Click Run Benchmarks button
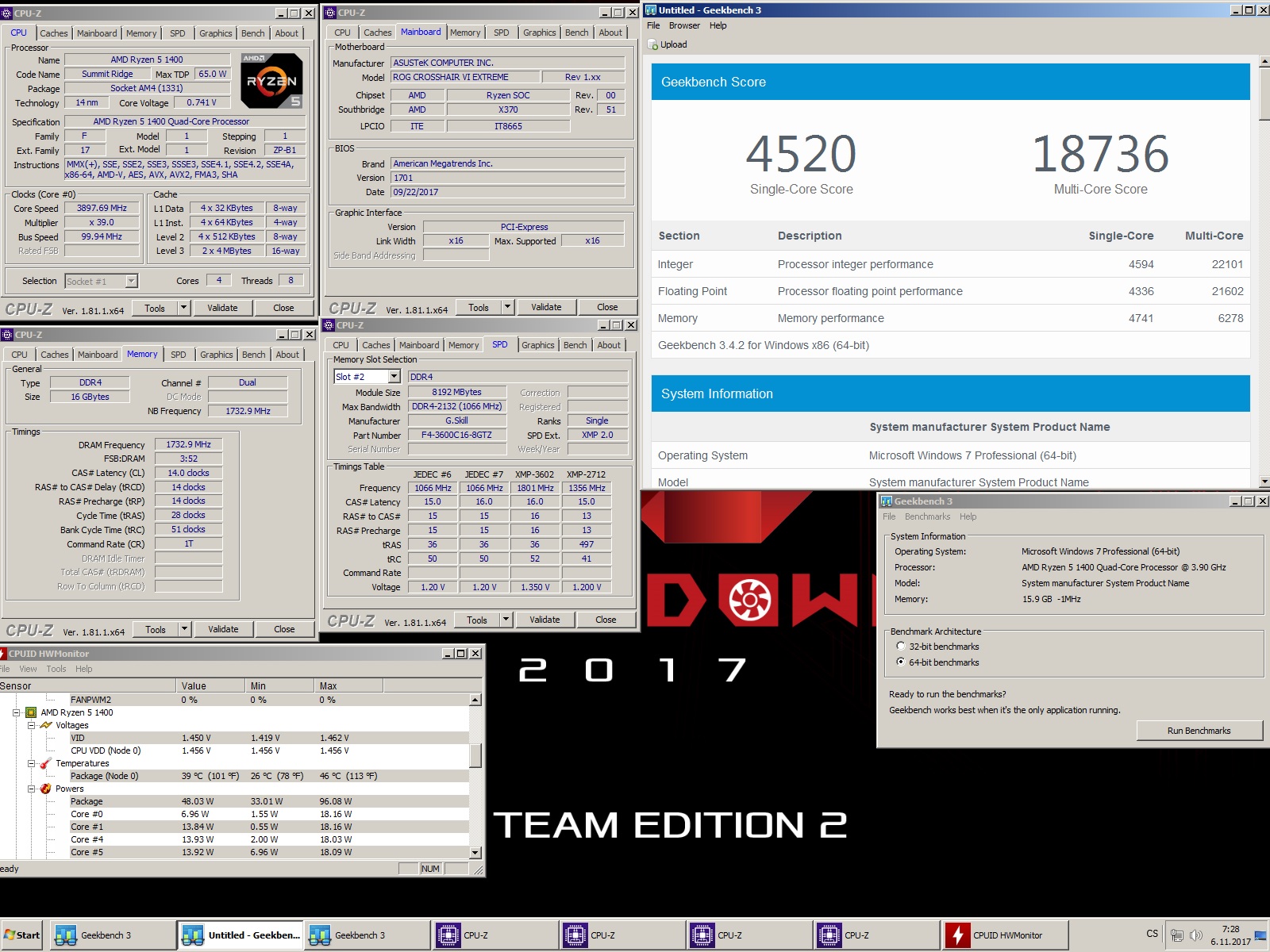Screen dimensions: 1270x952 1199,731
